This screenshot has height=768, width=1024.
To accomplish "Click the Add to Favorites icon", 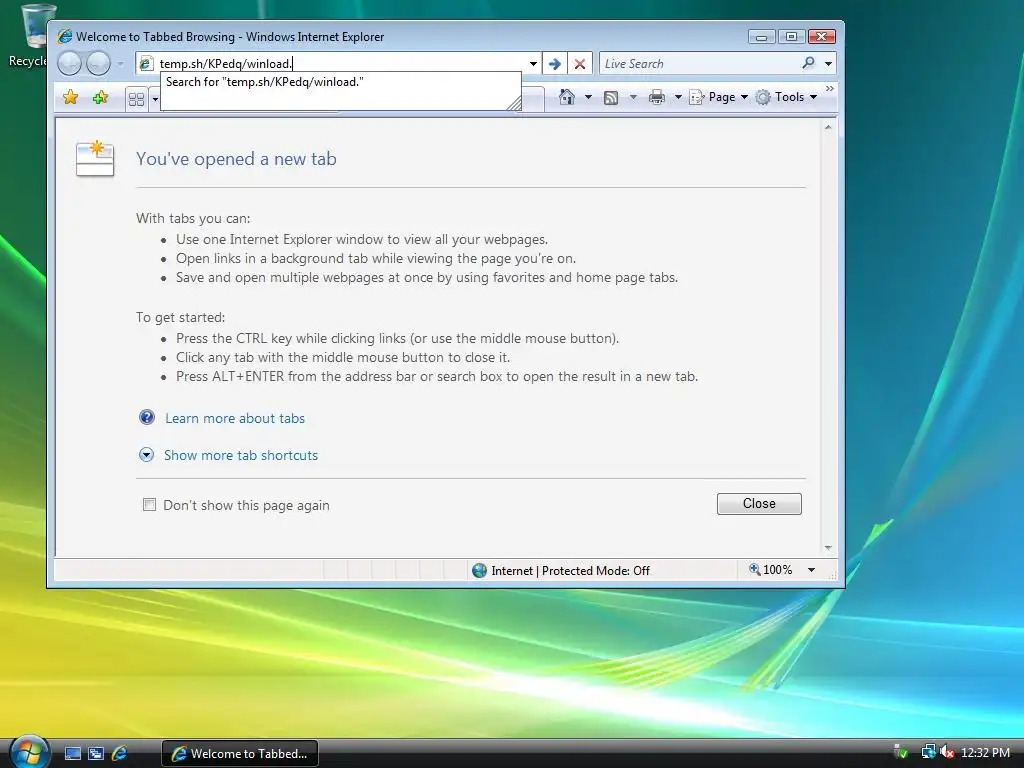I will (101, 97).
